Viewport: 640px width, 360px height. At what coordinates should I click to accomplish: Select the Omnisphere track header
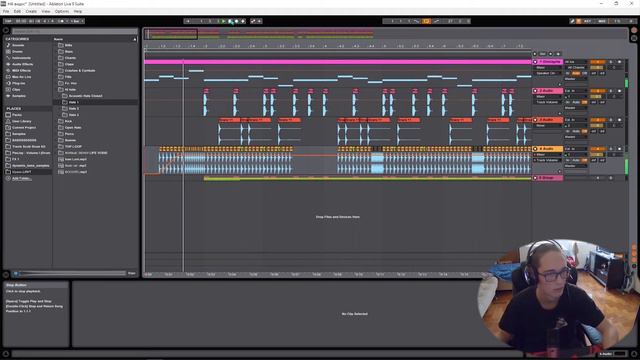point(551,62)
